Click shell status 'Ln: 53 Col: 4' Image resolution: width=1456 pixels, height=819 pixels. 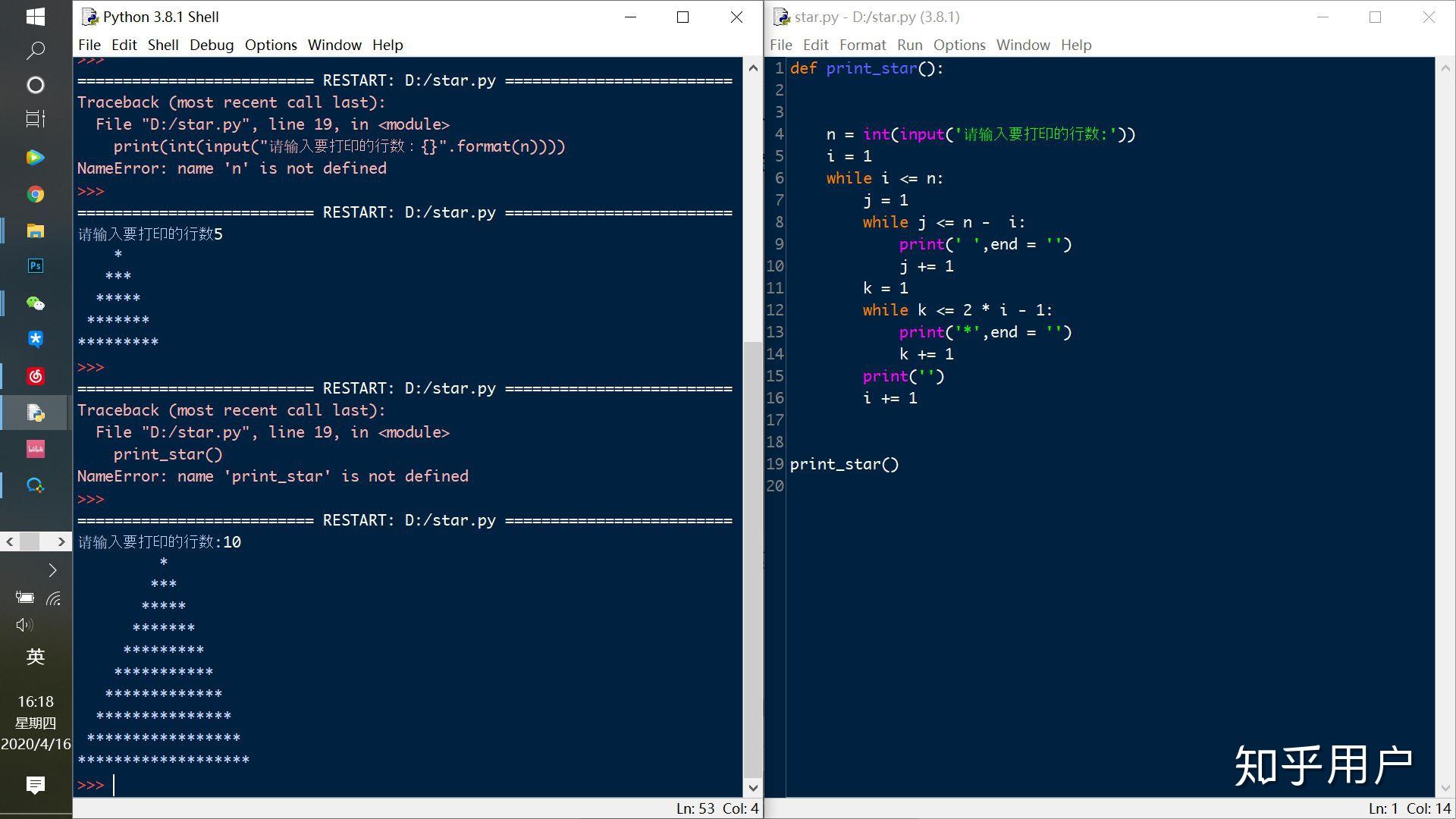tap(717, 808)
